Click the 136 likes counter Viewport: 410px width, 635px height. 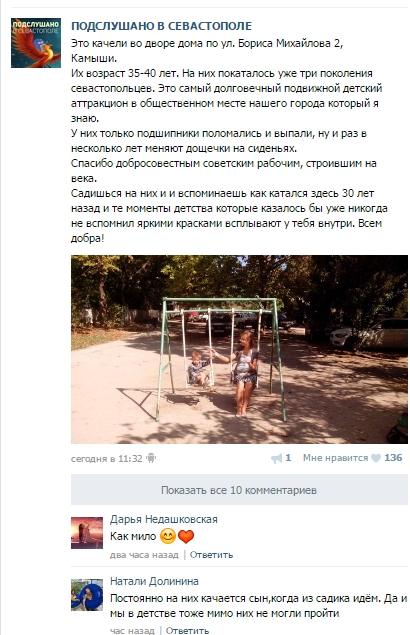[x=393, y=458]
